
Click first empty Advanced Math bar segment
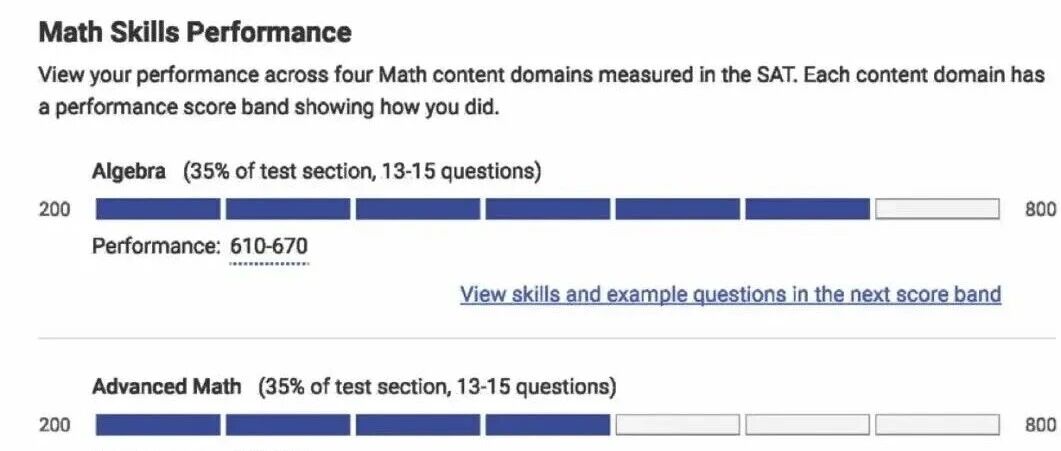click(678, 425)
